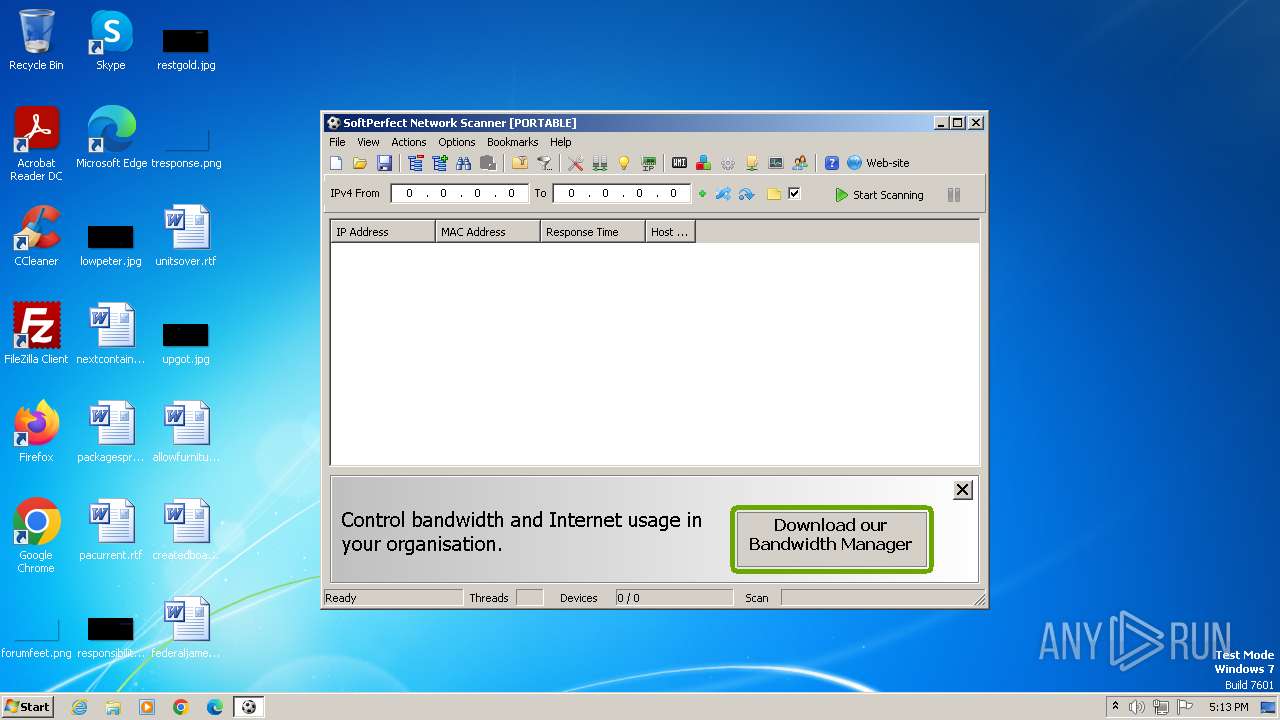
Task: Click the Open folder toolbar icon
Action: 360,163
